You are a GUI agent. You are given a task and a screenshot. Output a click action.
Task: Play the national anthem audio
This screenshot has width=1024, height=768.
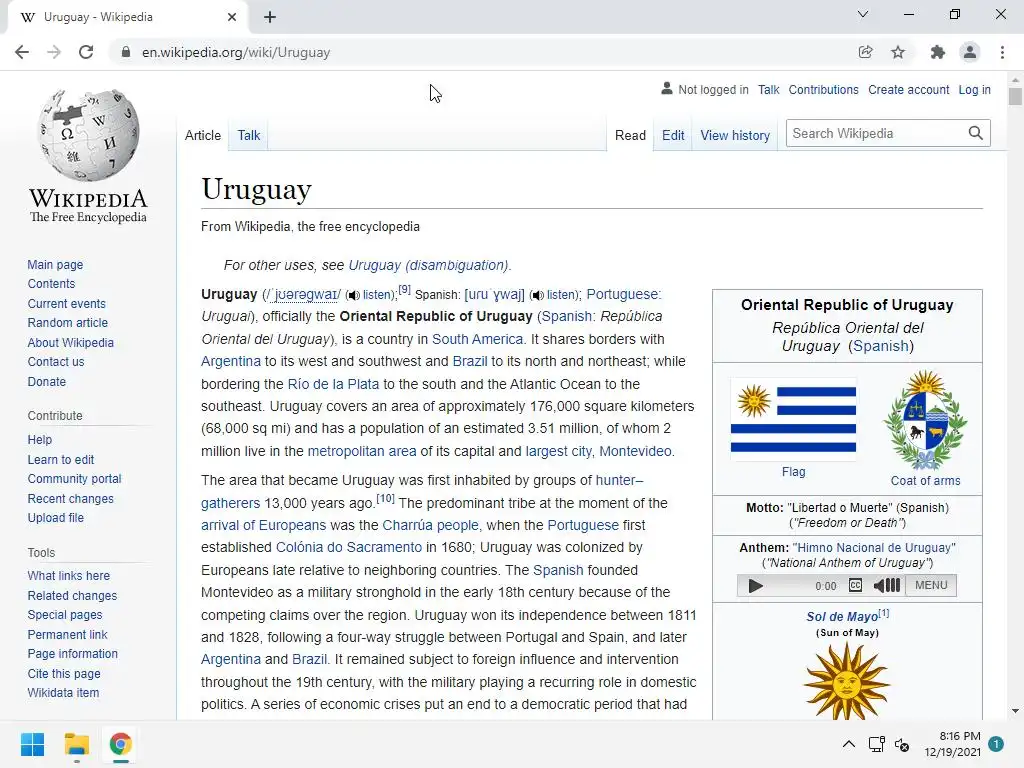[756, 586]
